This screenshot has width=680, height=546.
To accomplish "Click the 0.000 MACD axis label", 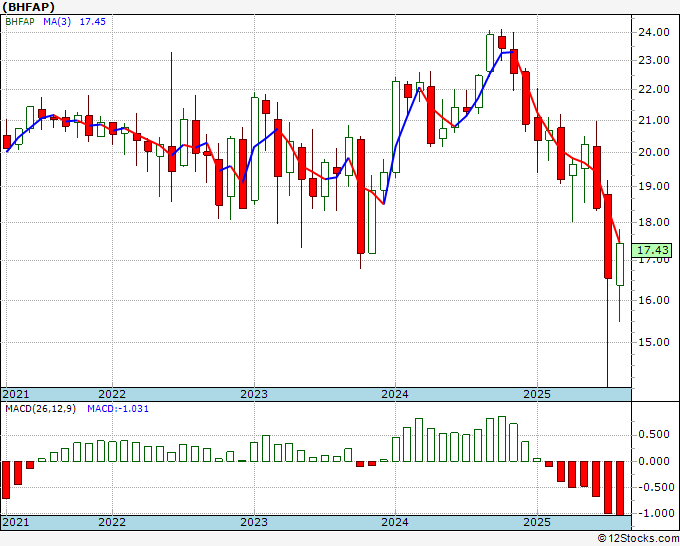I will (x=654, y=461).
